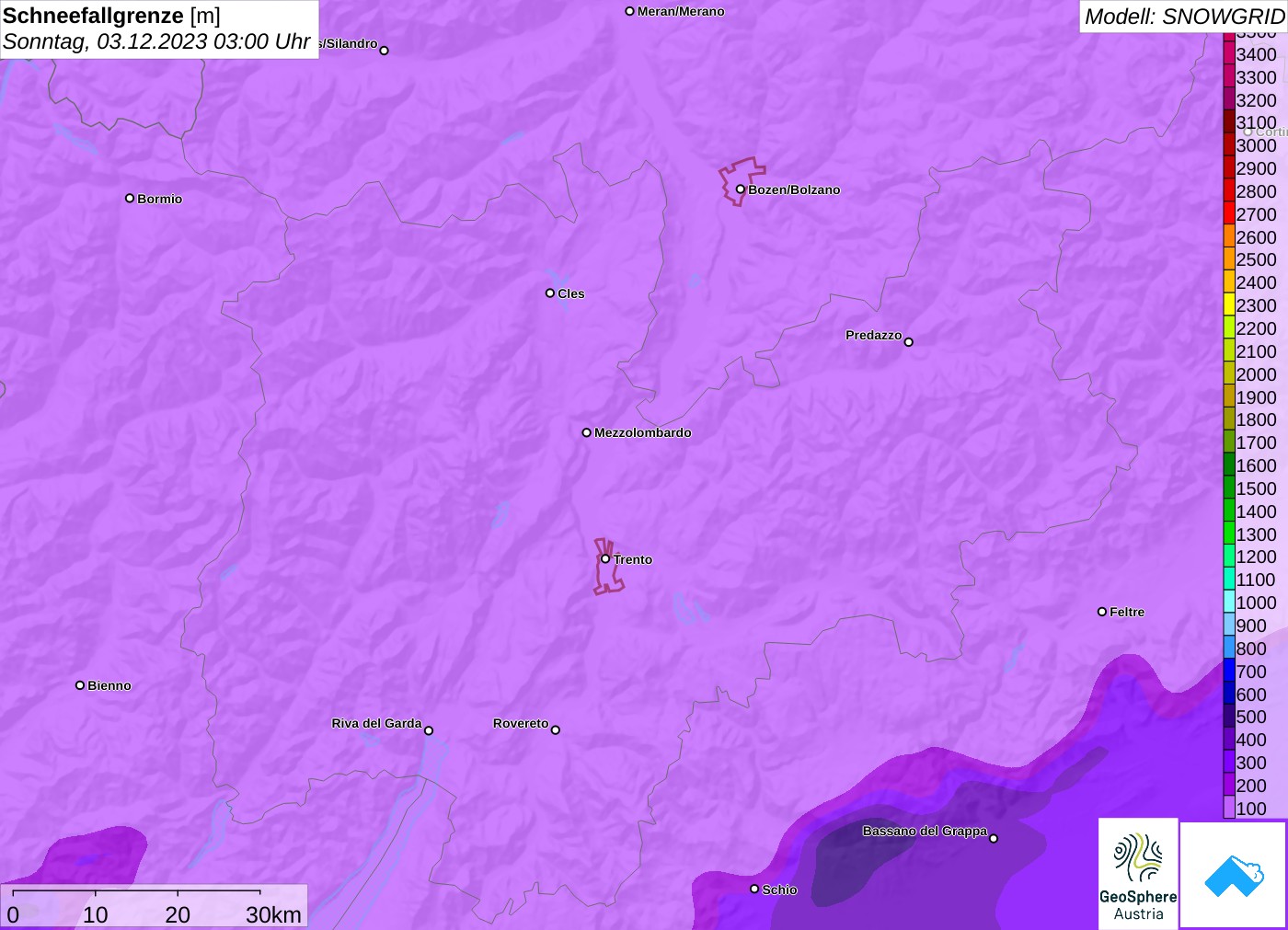Click the 1500 m green legend swatch

(1228, 488)
